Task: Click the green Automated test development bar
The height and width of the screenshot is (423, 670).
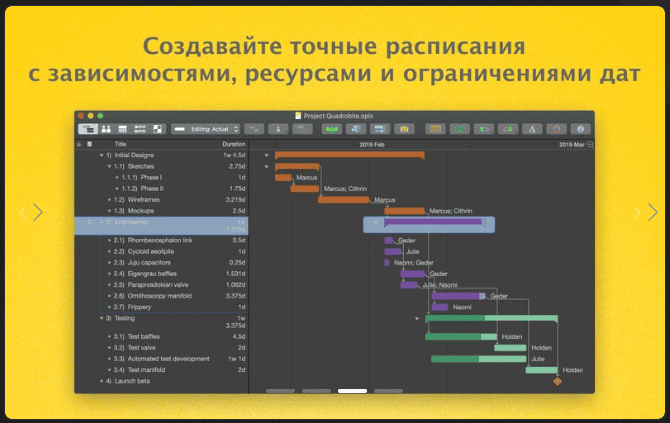Action: pos(479,359)
